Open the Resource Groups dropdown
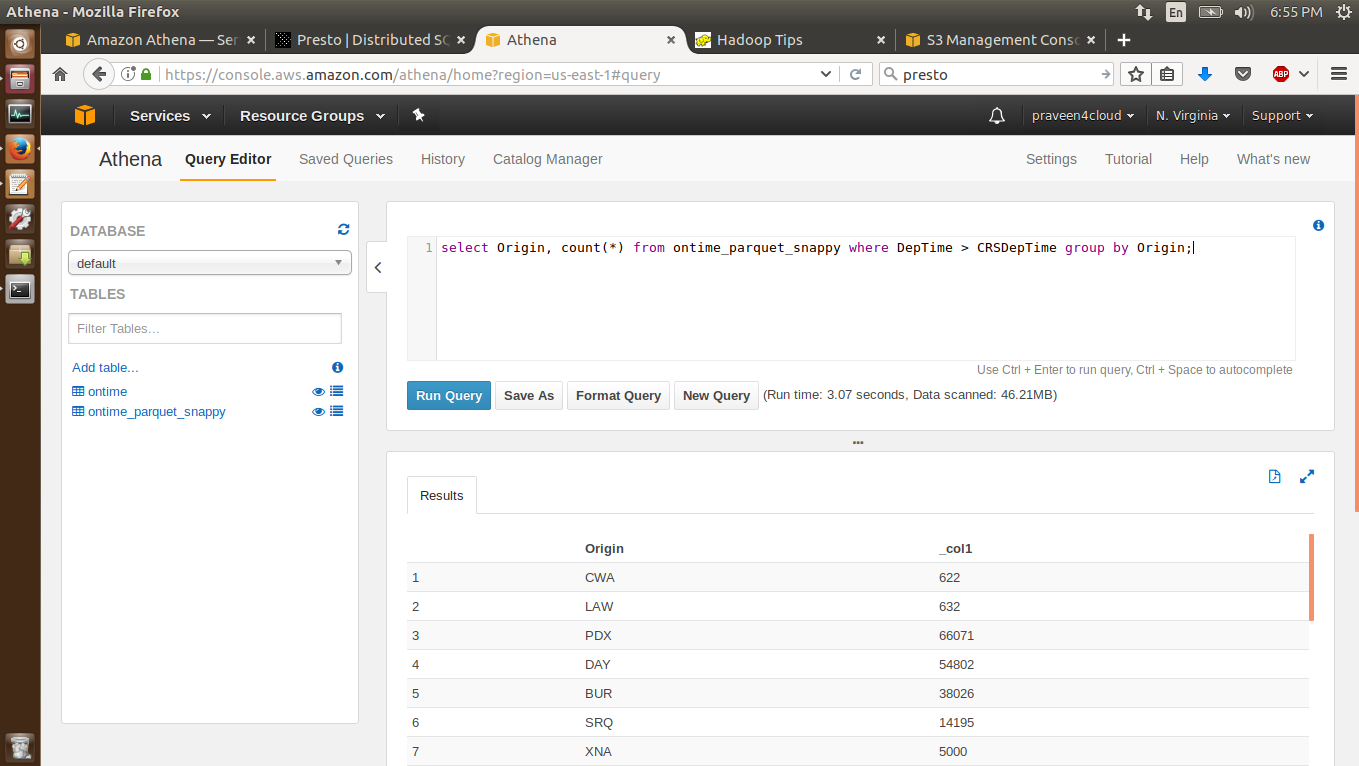Screen dimensions: 1359x766 point(312,116)
